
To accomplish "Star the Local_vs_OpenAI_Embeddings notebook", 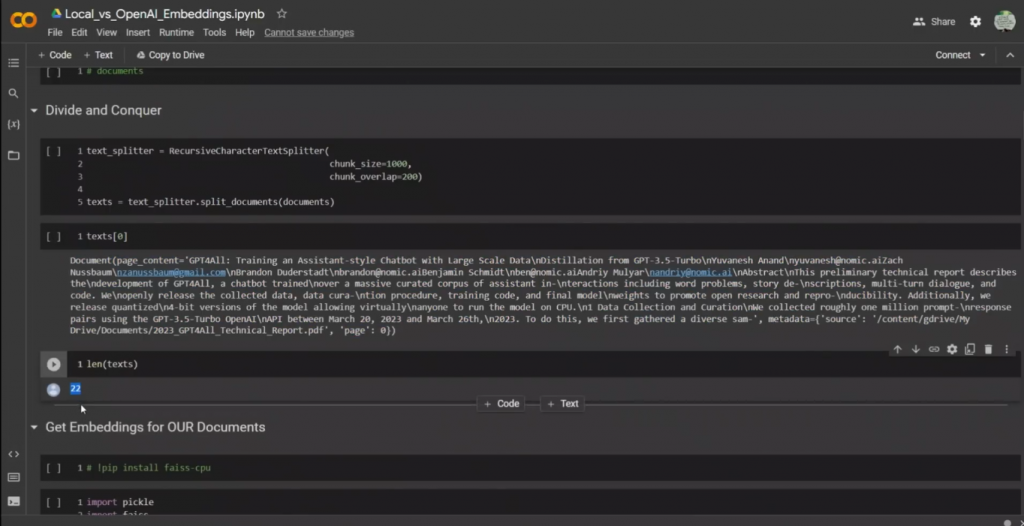I will (281, 14).
